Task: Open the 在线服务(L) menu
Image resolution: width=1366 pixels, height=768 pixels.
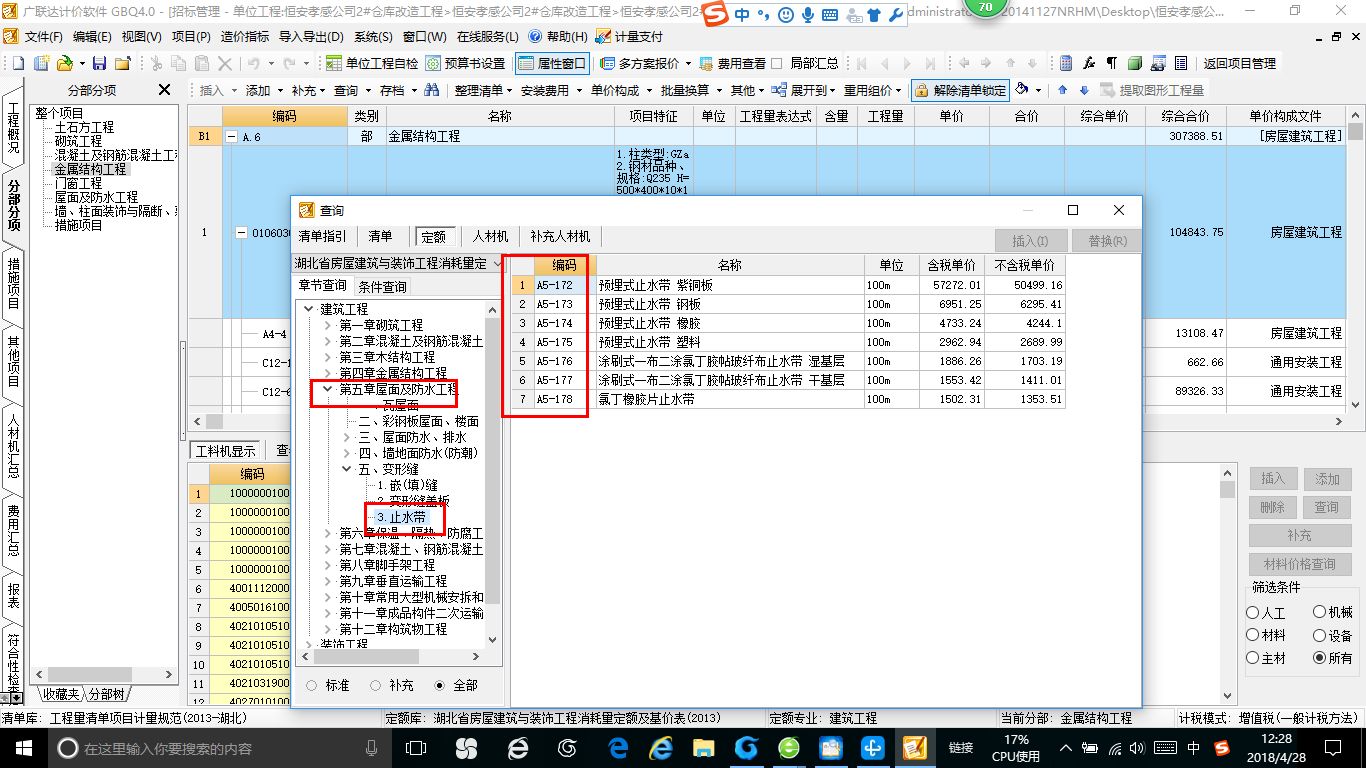Action: pyautogui.click(x=486, y=36)
